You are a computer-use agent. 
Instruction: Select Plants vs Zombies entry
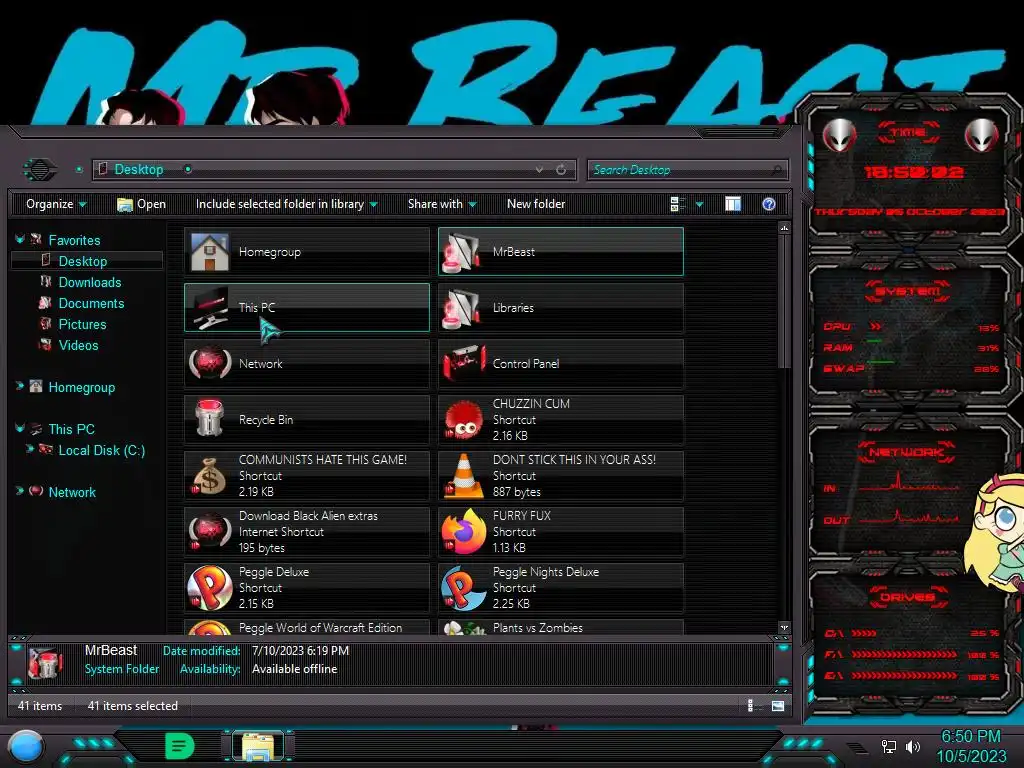[x=560, y=627]
